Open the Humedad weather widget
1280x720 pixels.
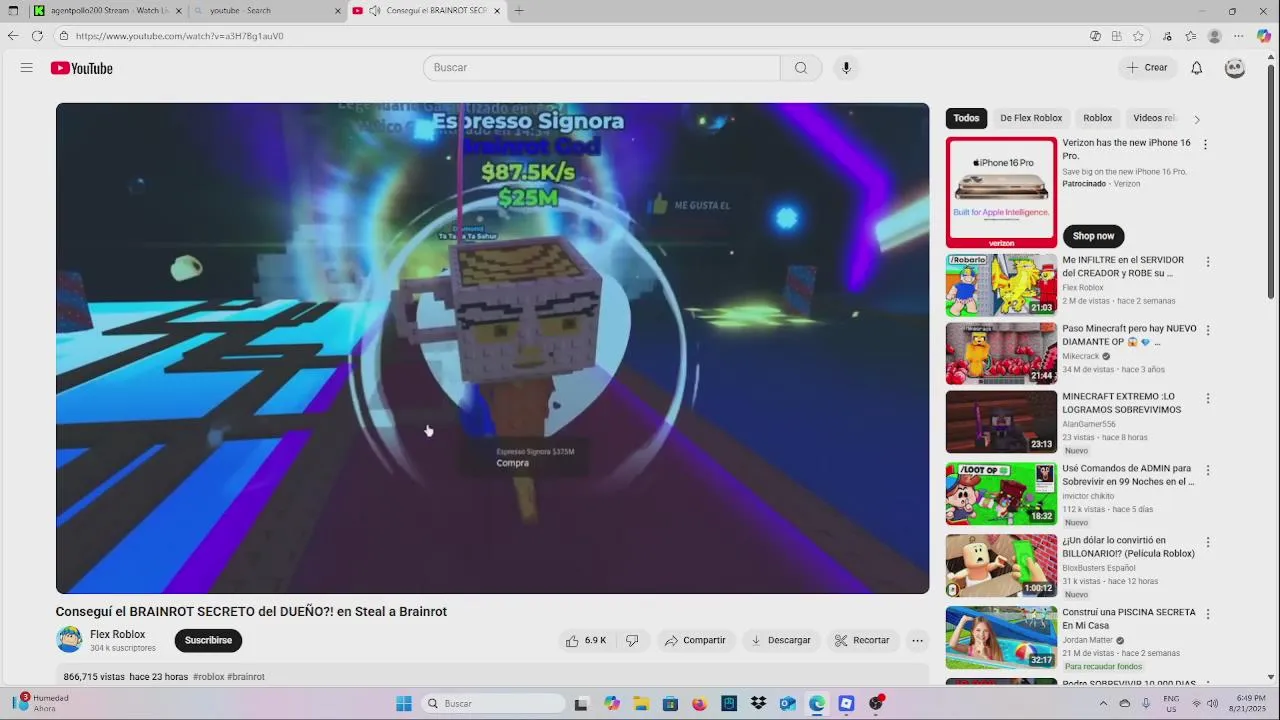[41, 703]
